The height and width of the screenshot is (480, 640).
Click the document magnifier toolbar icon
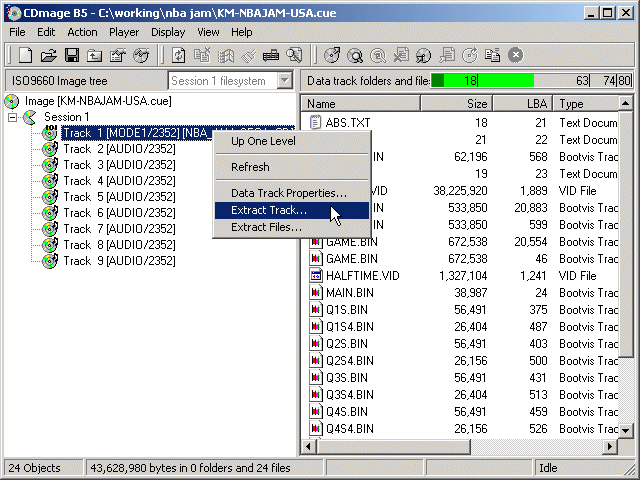[x=294, y=55]
